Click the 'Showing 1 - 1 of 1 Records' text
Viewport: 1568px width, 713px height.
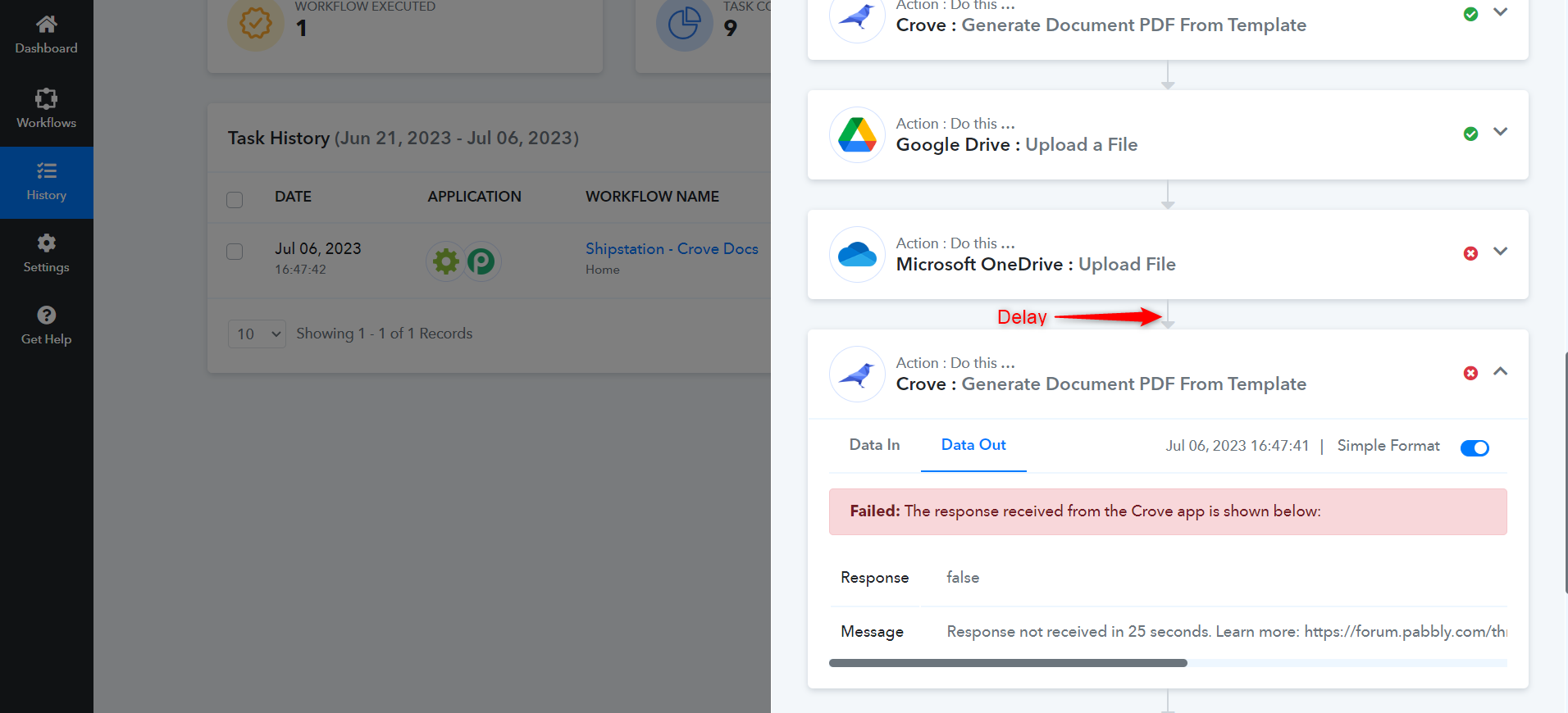point(384,334)
